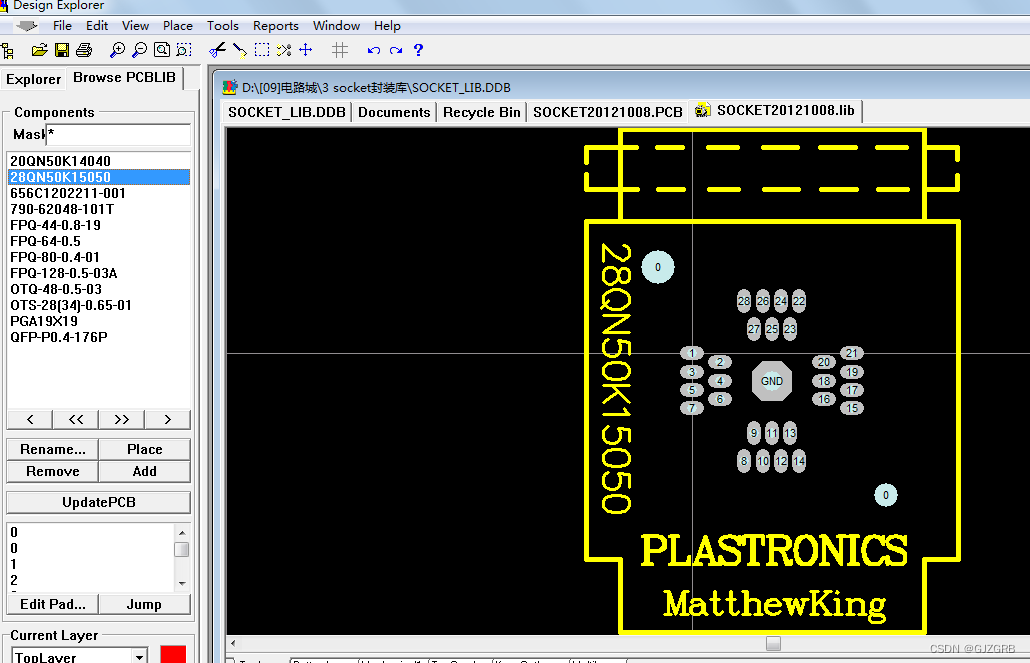This screenshot has height=663, width=1030.
Task: Move selection with the four-arrow icon
Action: pyautogui.click(x=305, y=50)
